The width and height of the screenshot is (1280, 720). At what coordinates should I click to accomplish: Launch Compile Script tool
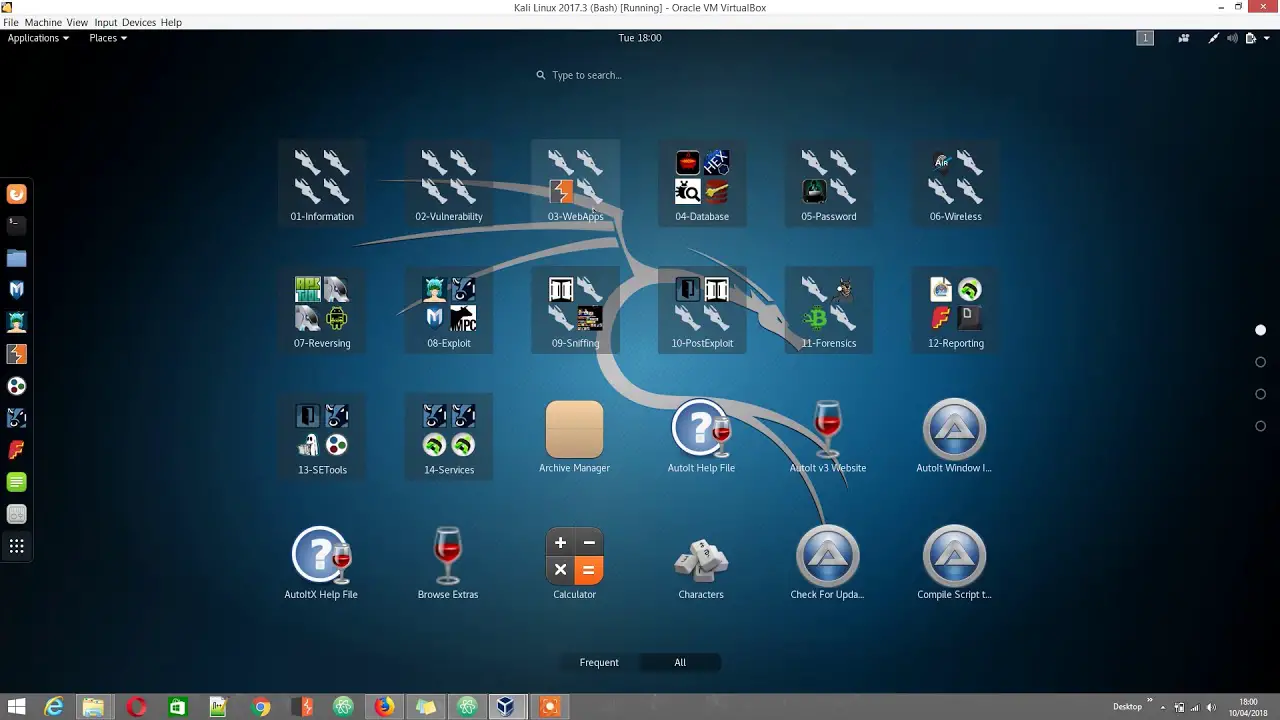click(954, 564)
